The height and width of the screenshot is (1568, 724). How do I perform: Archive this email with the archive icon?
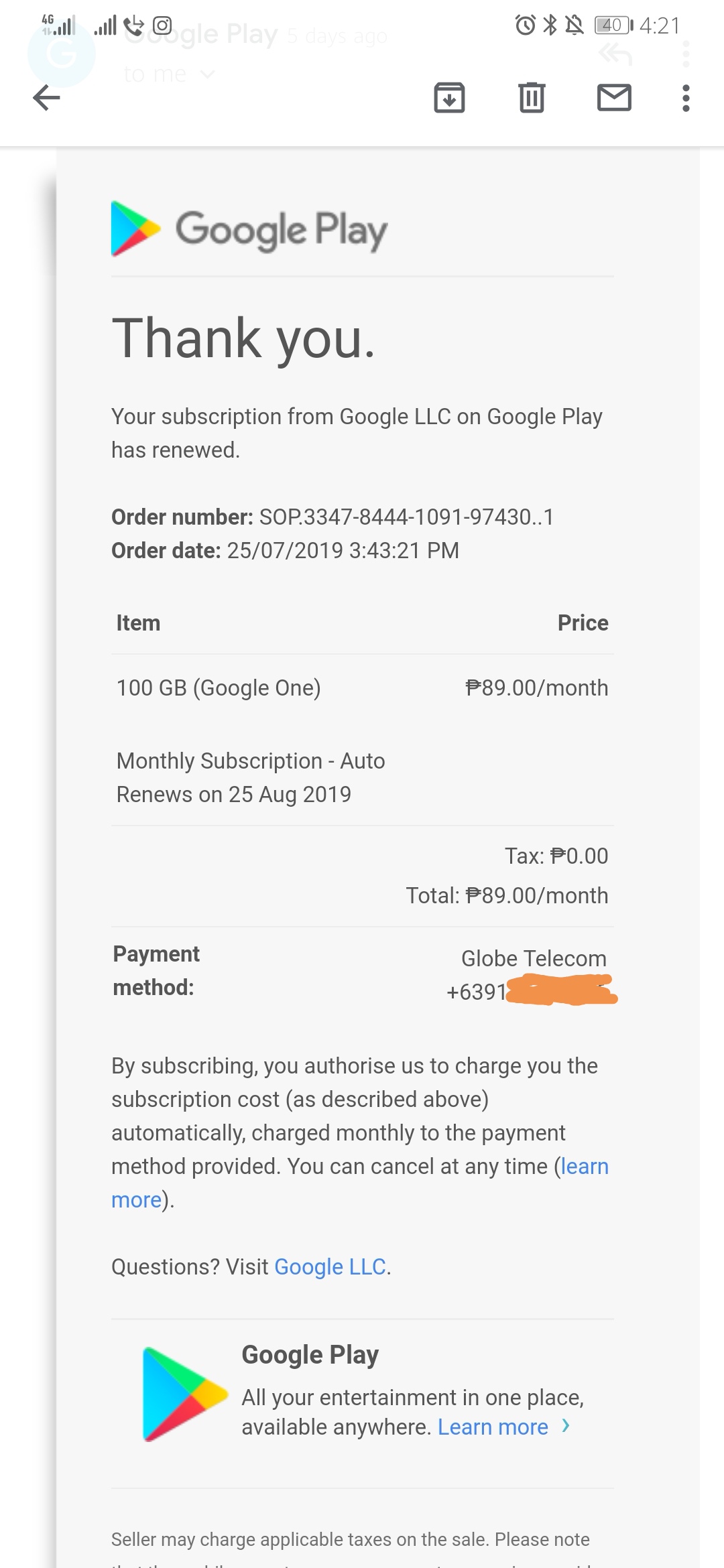tap(449, 98)
